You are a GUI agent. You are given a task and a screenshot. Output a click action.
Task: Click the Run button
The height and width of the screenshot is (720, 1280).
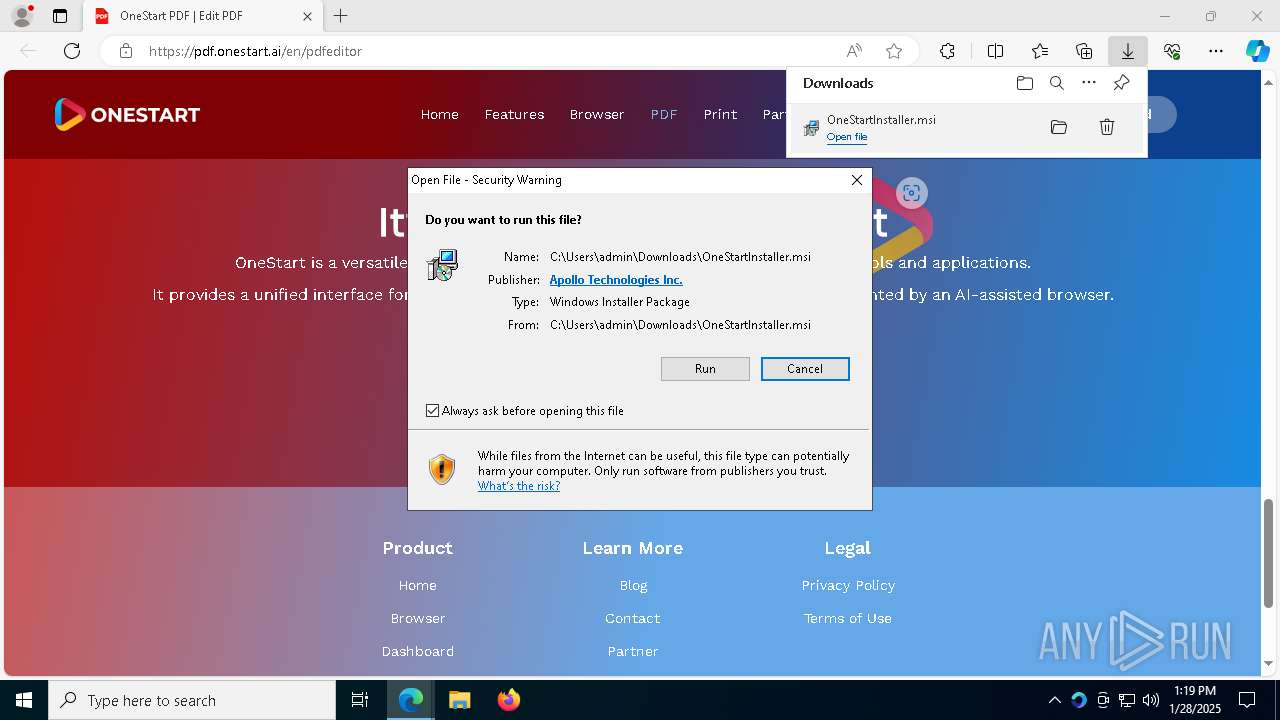705,369
